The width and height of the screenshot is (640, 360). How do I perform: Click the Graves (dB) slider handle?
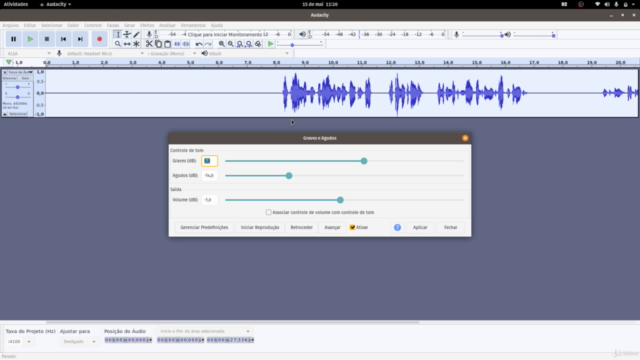click(x=364, y=161)
